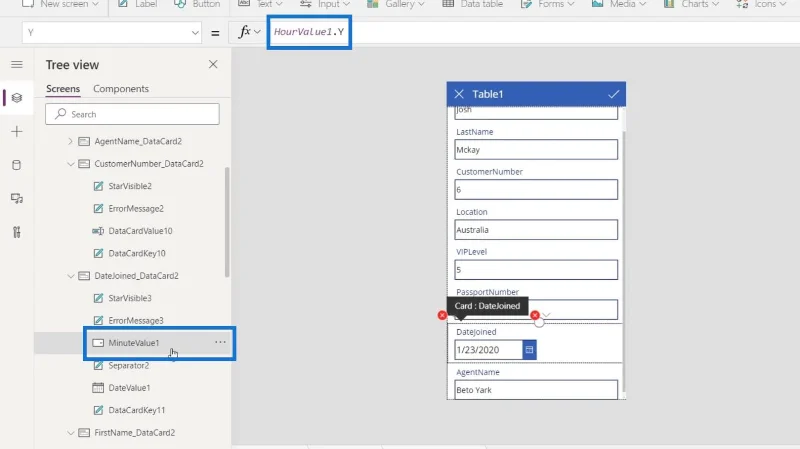Image resolution: width=800 pixels, height=449 pixels.
Task: Open the Charts menu in toolbar
Action: [x=691, y=4]
